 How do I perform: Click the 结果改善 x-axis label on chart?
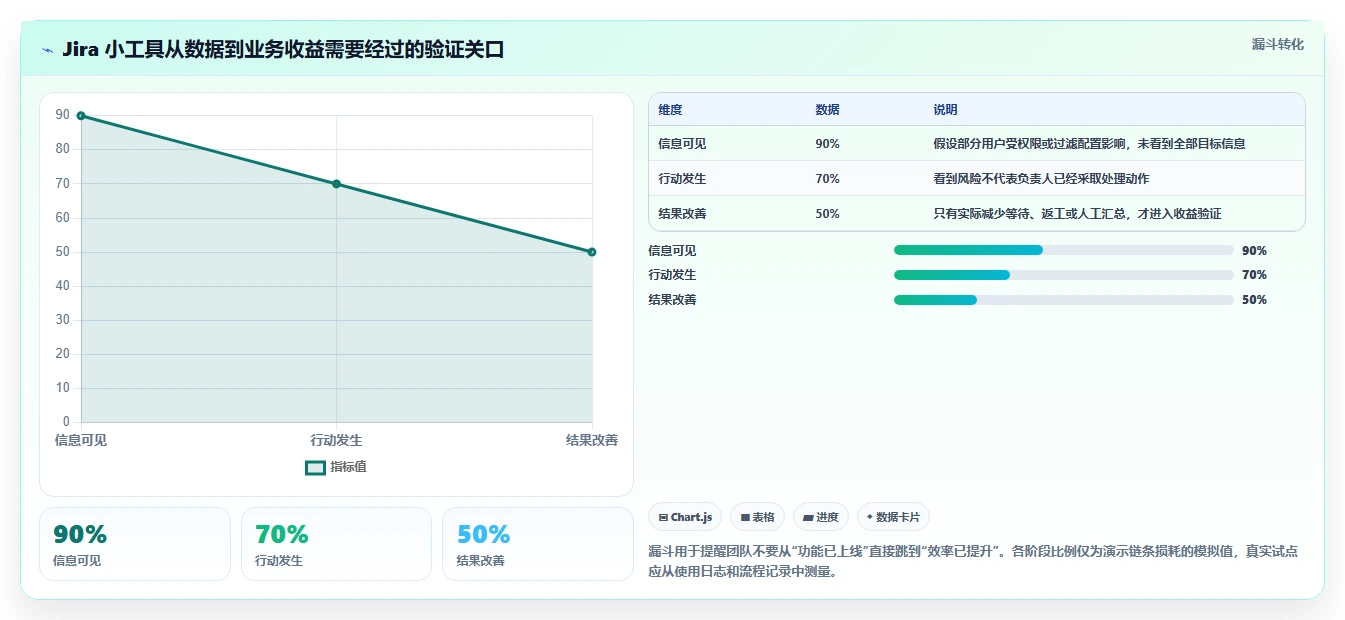click(592, 440)
